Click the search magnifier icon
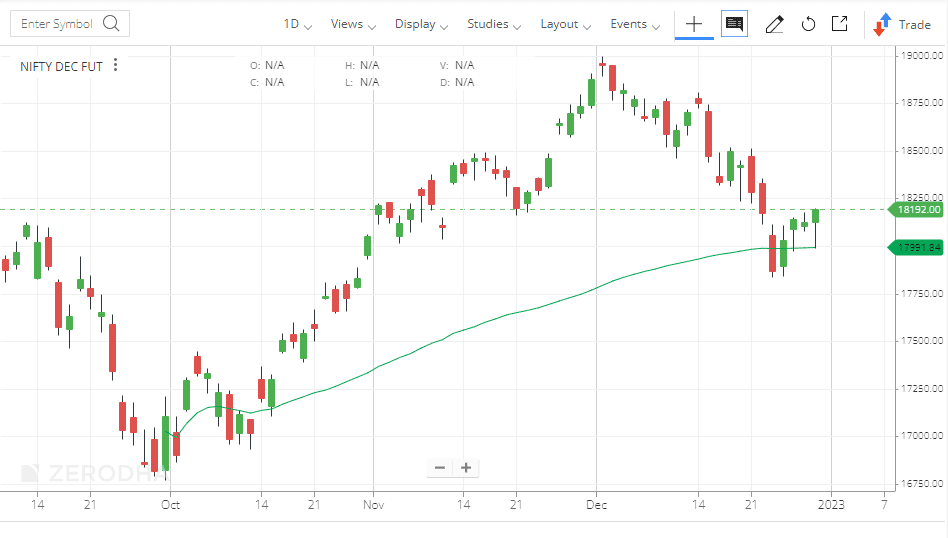This screenshot has width=948, height=538. [111, 24]
